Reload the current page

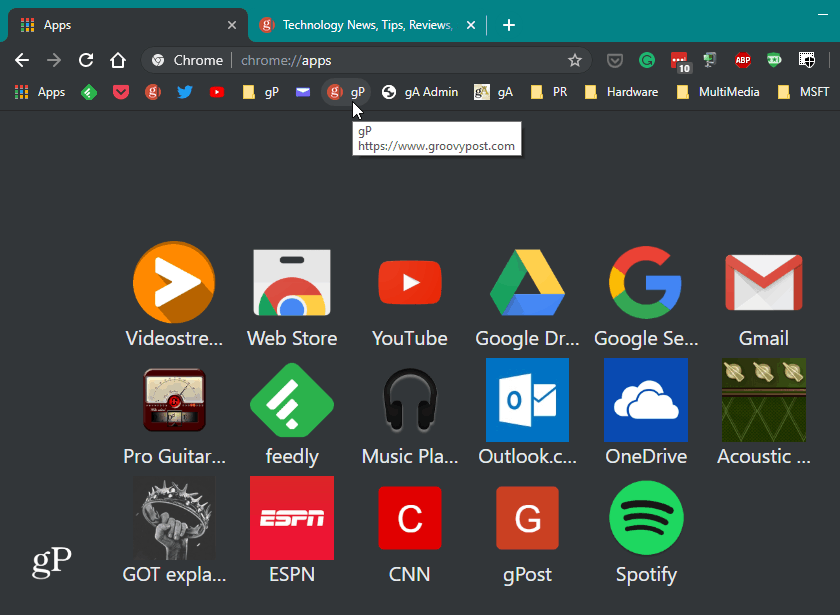point(86,60)
